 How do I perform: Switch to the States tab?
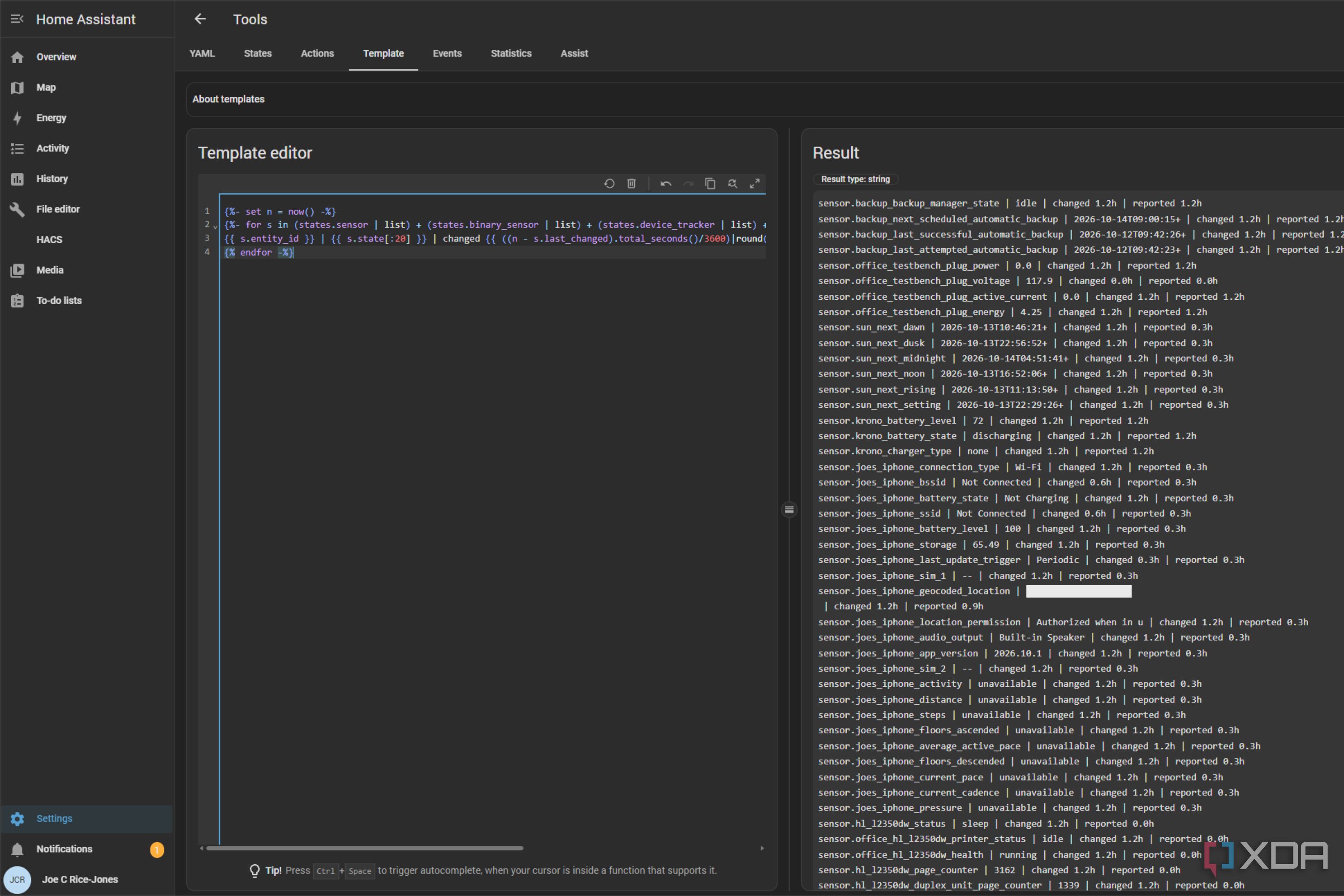[258, 53]
